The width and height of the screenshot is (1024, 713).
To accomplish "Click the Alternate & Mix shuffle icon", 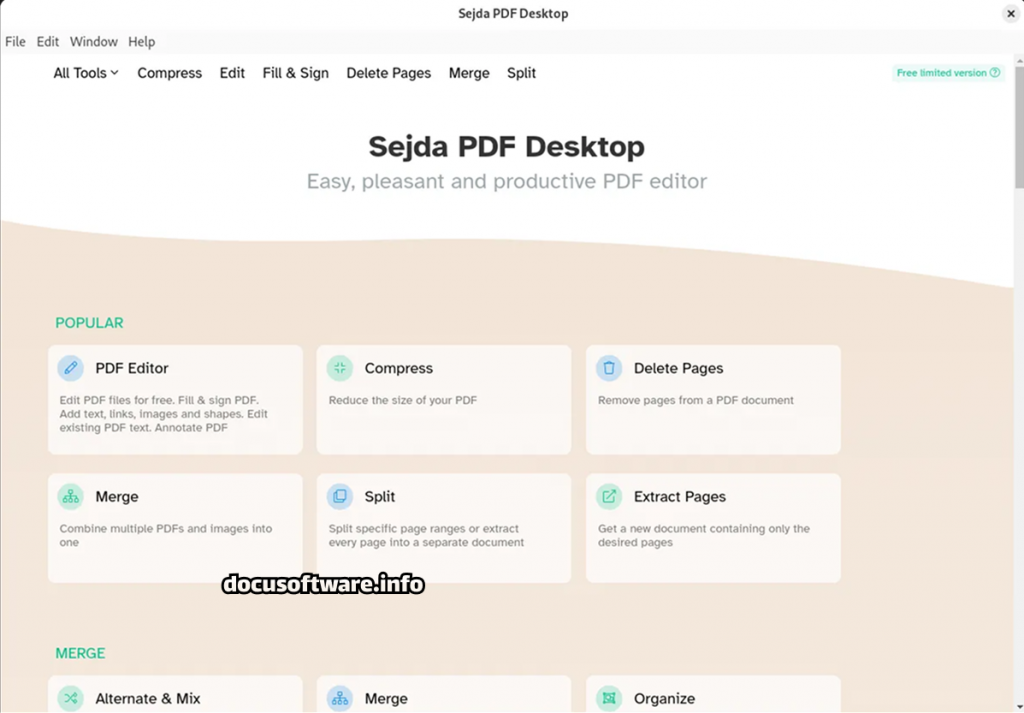I will (70, 698).
